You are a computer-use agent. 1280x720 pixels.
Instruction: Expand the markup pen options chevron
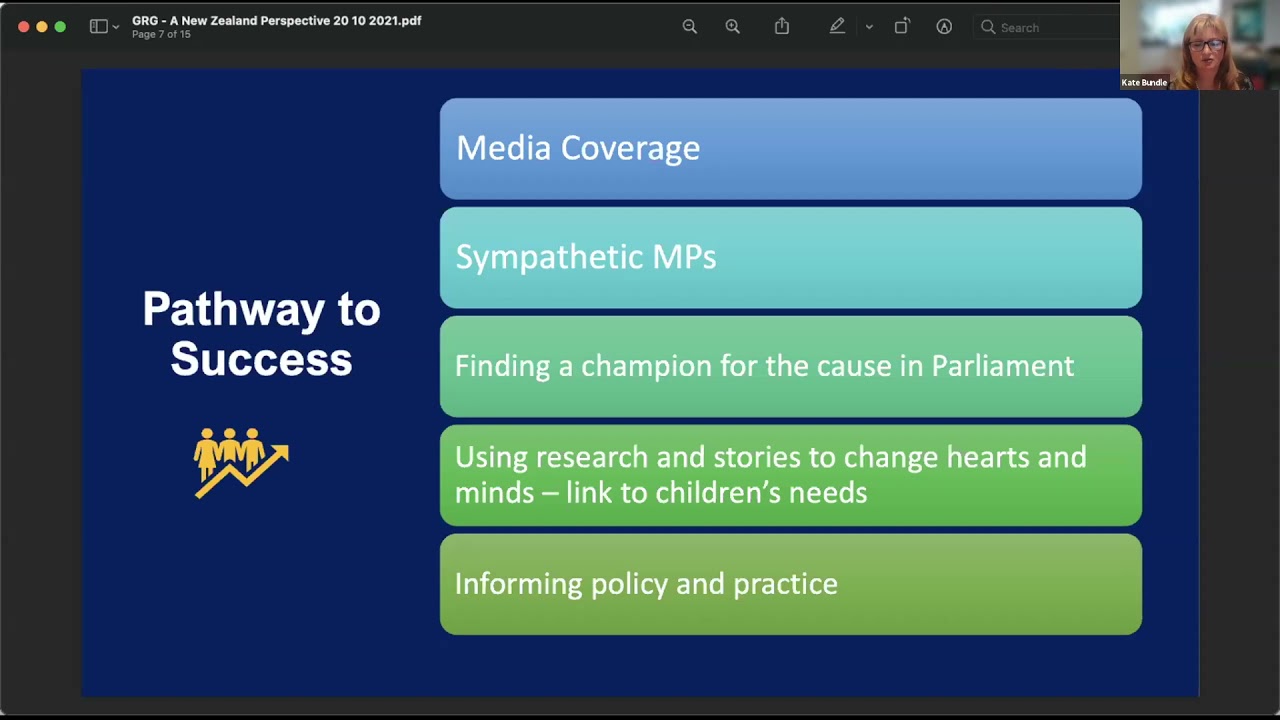pos(869,27)
